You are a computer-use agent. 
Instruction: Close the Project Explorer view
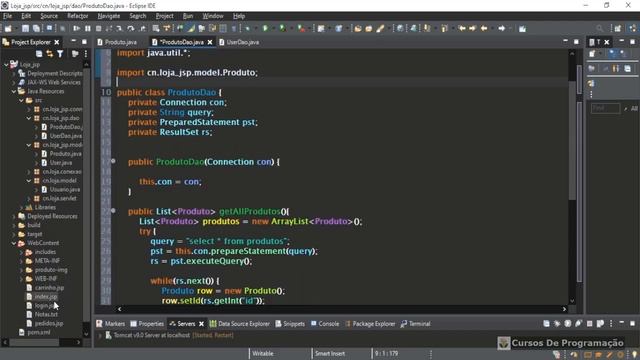pos(57,42)
